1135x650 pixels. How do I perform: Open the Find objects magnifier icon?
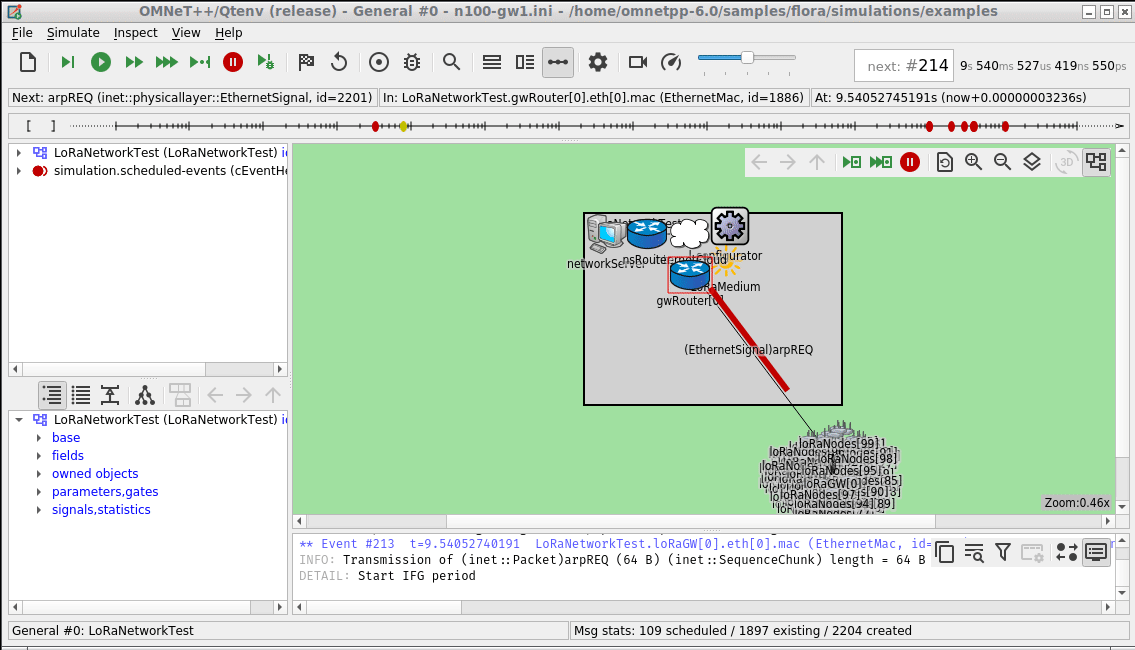coord(452,63)
